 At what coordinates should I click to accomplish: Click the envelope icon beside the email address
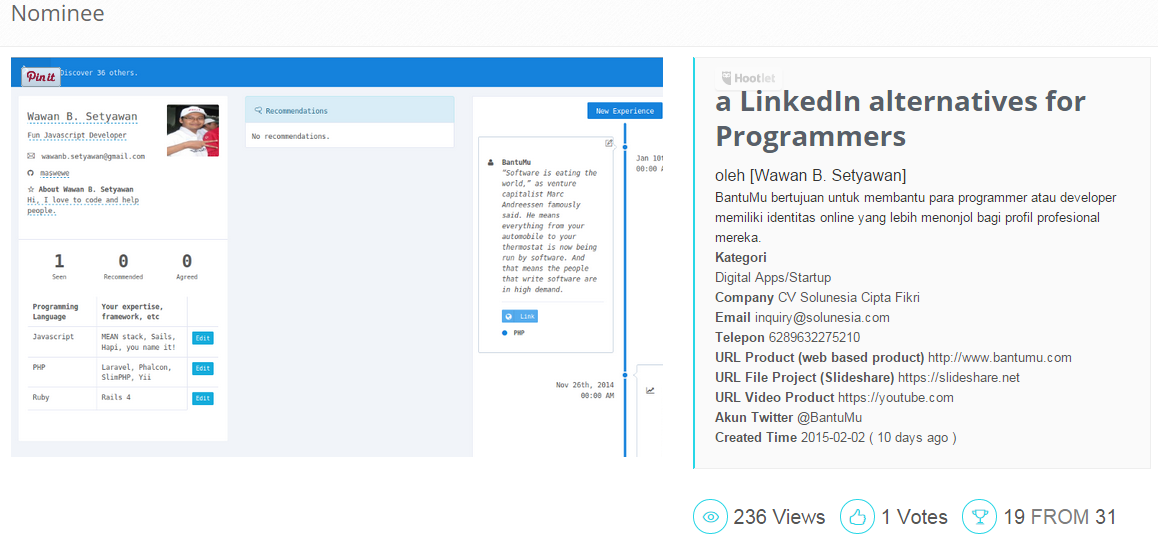click(31, 156)
